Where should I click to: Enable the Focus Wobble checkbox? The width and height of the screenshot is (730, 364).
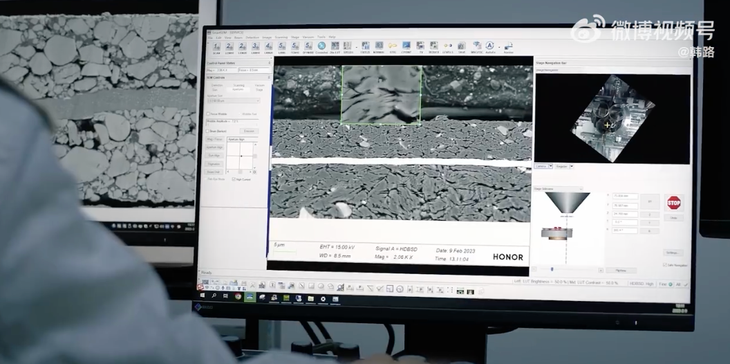click(x=208, y=114)
